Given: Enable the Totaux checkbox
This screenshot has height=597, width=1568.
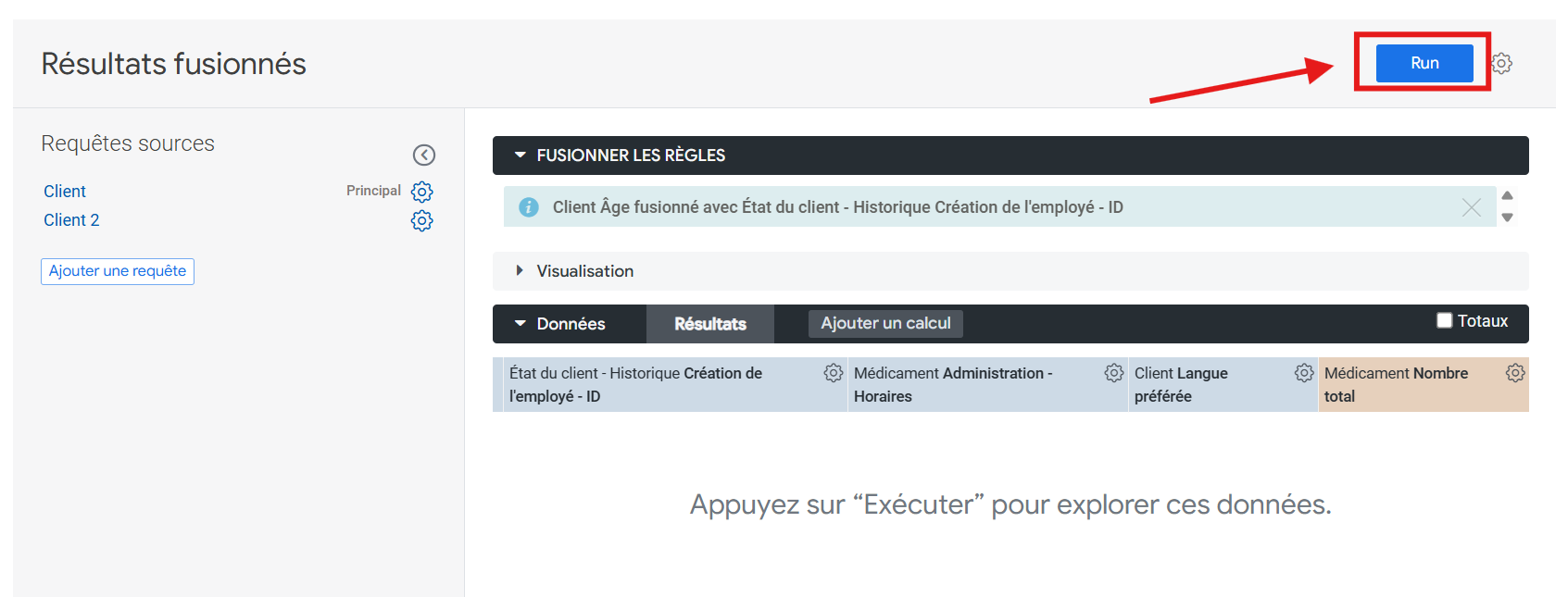Looking at the screenshot, I should pos(1444,320).
